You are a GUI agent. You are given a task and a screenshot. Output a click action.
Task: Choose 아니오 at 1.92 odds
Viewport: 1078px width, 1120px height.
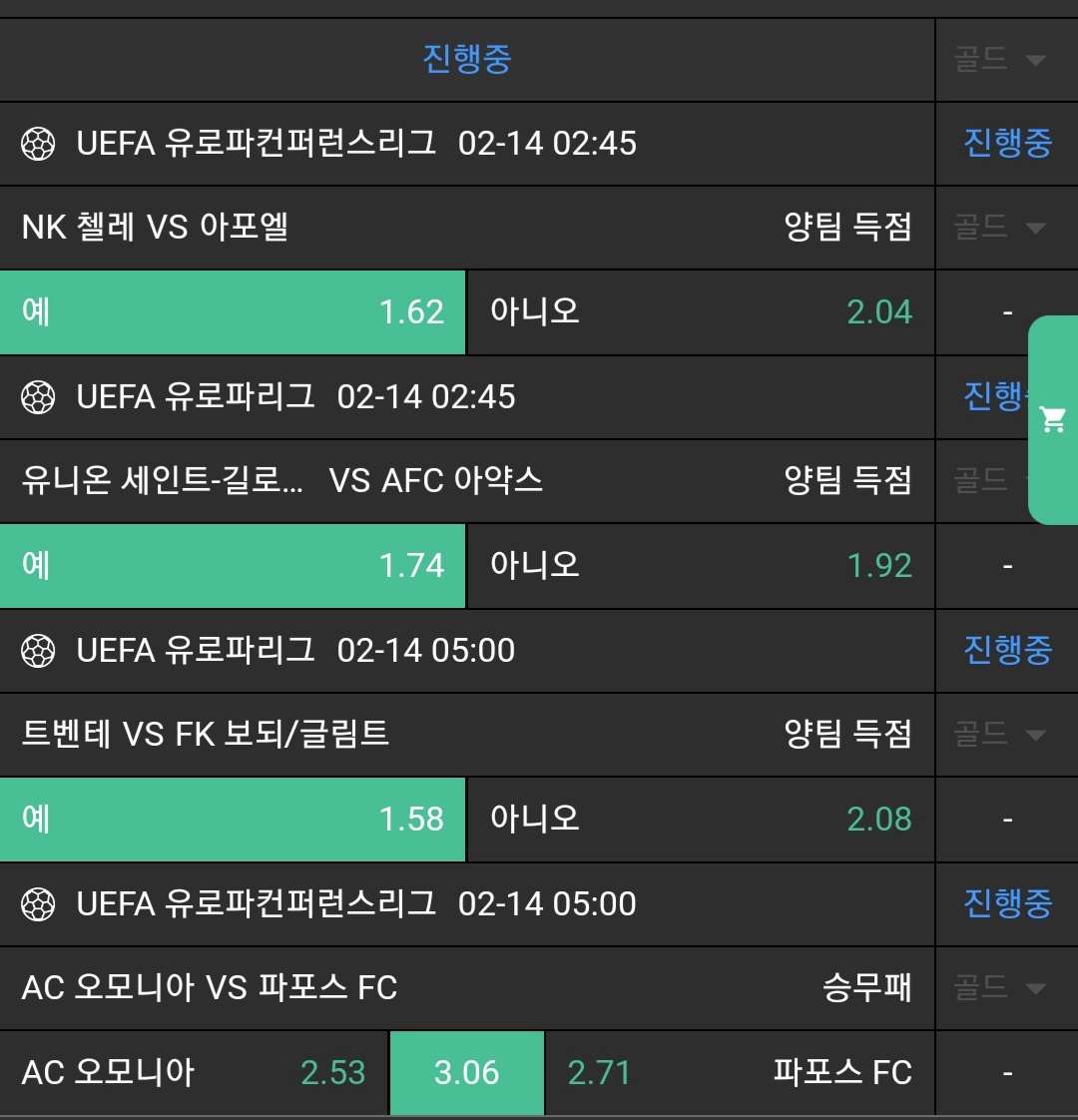point(701,566)
